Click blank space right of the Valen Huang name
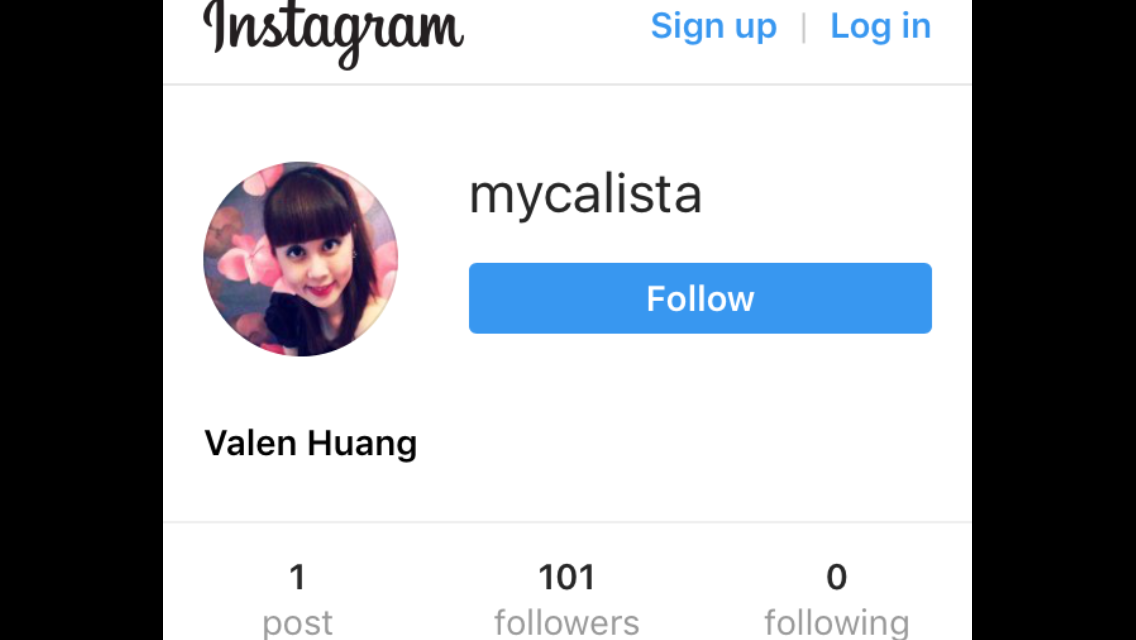Image resolution: width=1136 pixels, height=640 pixels. (696, 443)
